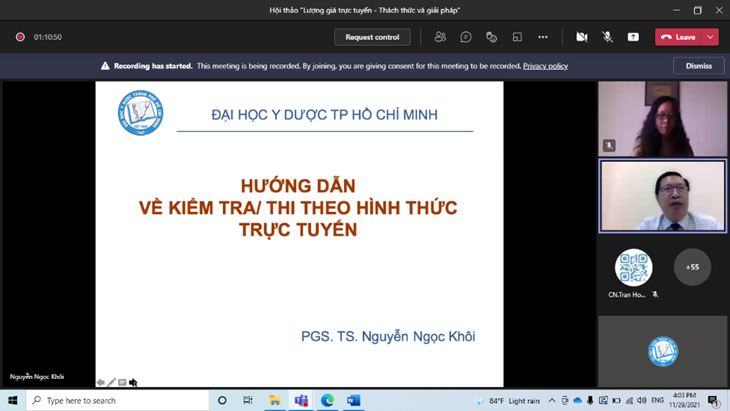Open Windows Start menu
The width and height of the screenshot is (730, 411).
[13, 400]
